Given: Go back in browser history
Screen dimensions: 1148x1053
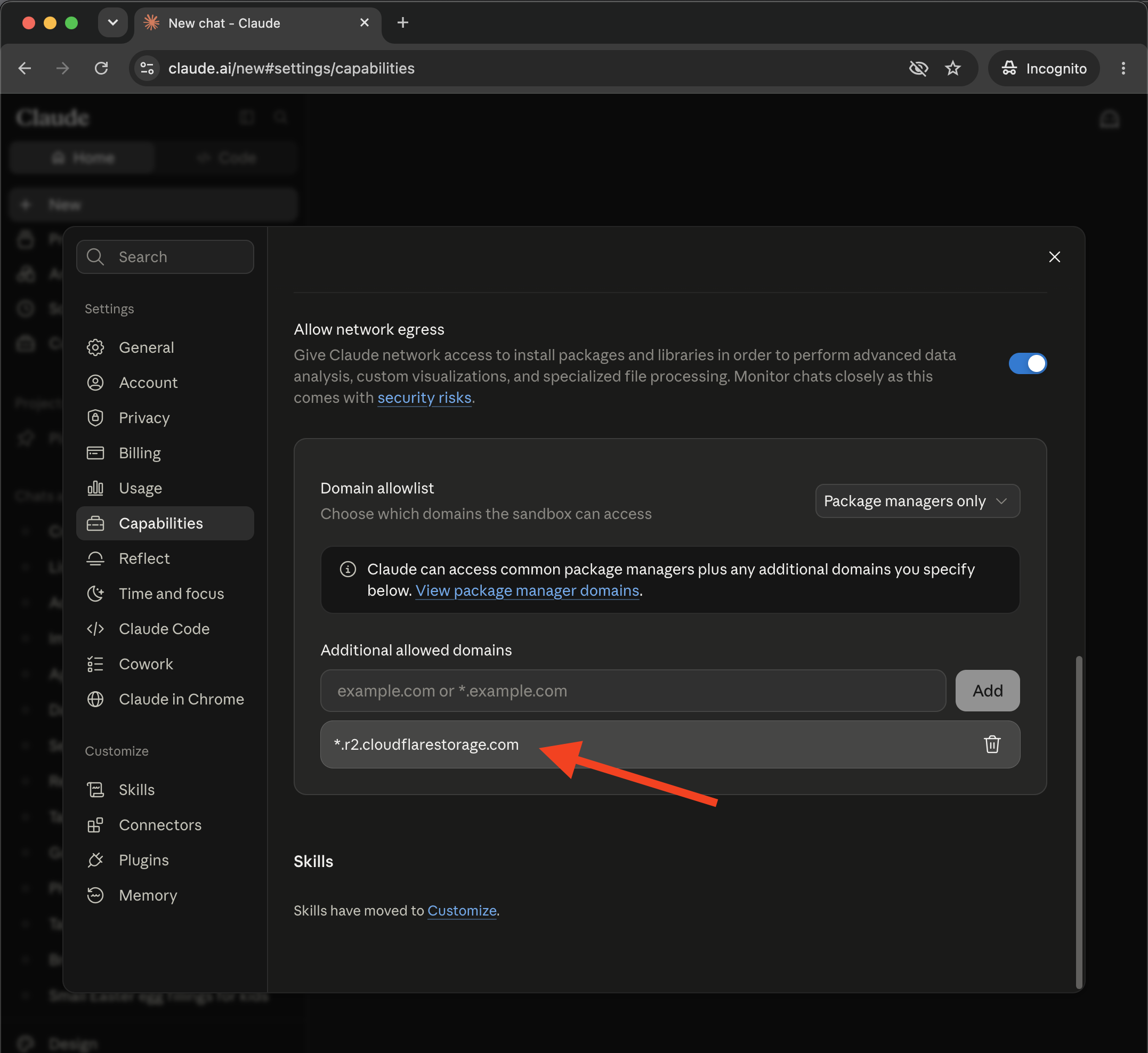Looking at the screenshot, I should pyautogui.click(x=25, y=68).
